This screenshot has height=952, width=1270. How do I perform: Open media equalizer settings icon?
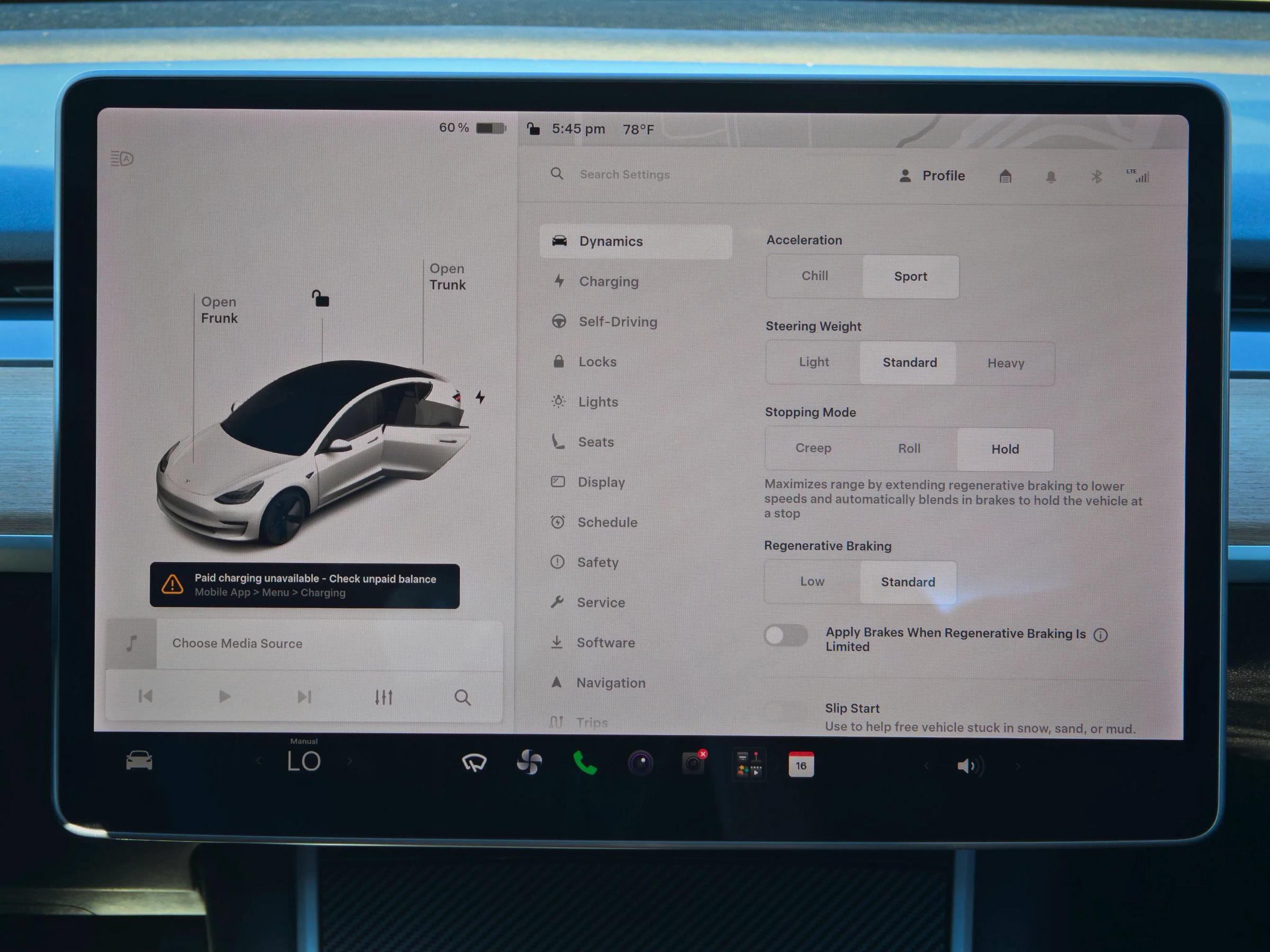(384, 697)
